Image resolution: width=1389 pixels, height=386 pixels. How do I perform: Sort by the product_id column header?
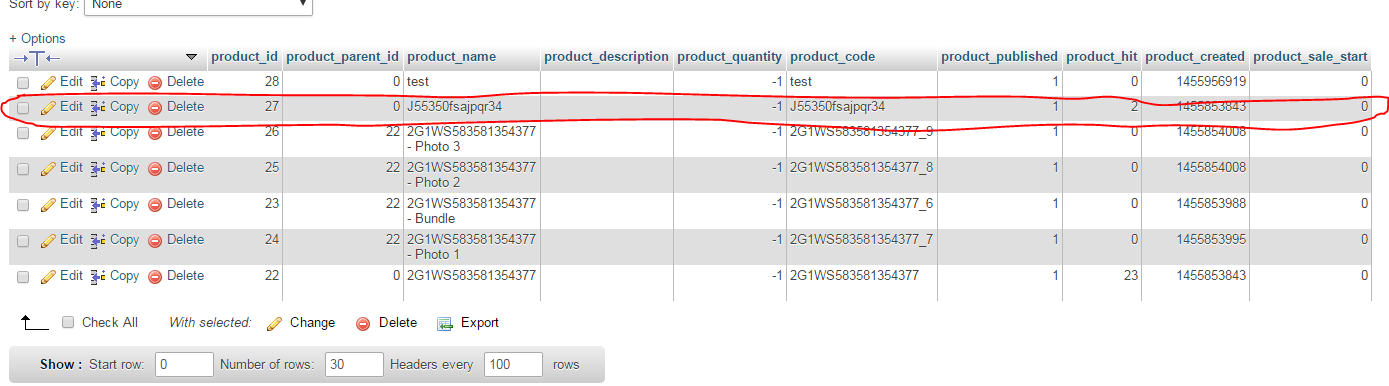click(x=244, y=57)
